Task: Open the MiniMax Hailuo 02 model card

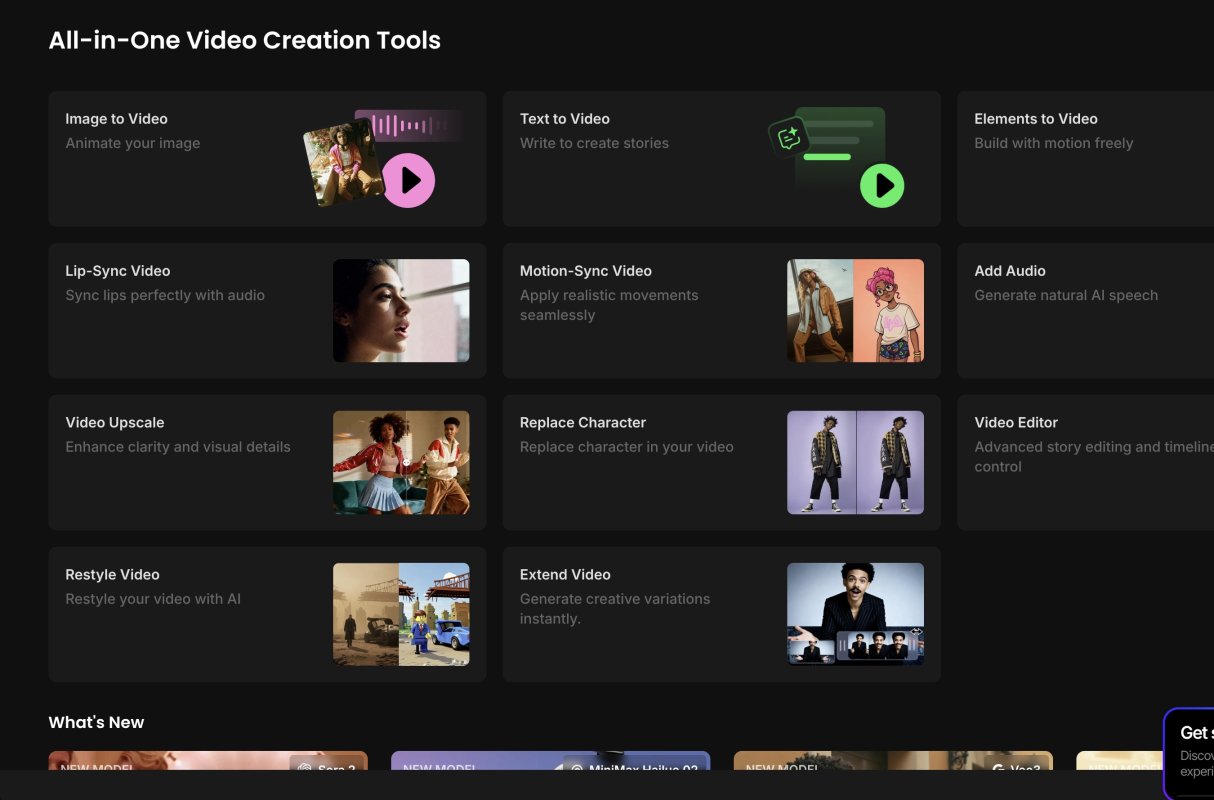Action: click(550, 761)
